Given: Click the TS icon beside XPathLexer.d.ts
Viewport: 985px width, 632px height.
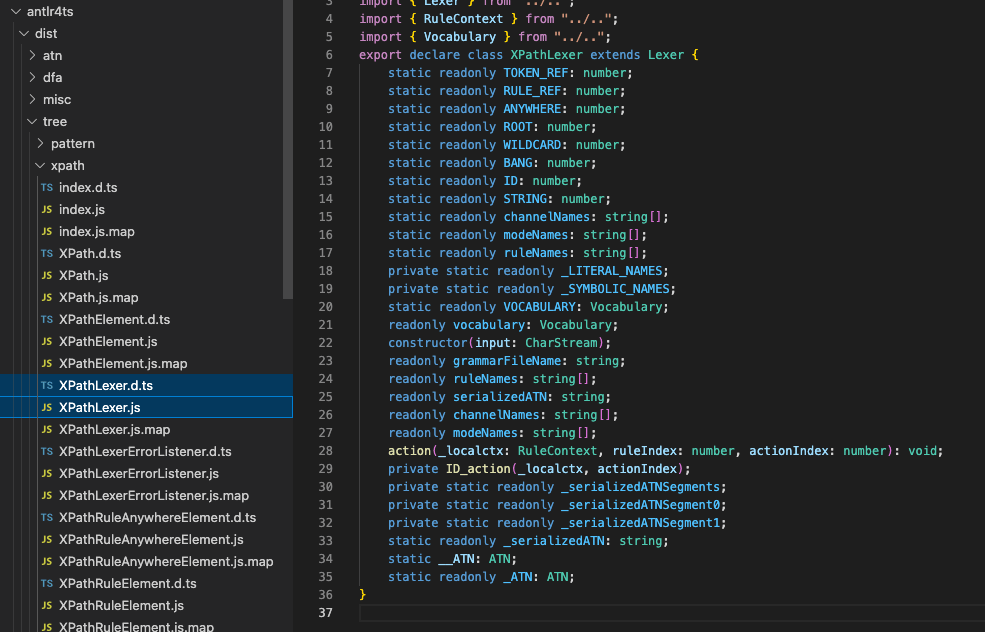Looking at the screenshot, I should (46, 385).
